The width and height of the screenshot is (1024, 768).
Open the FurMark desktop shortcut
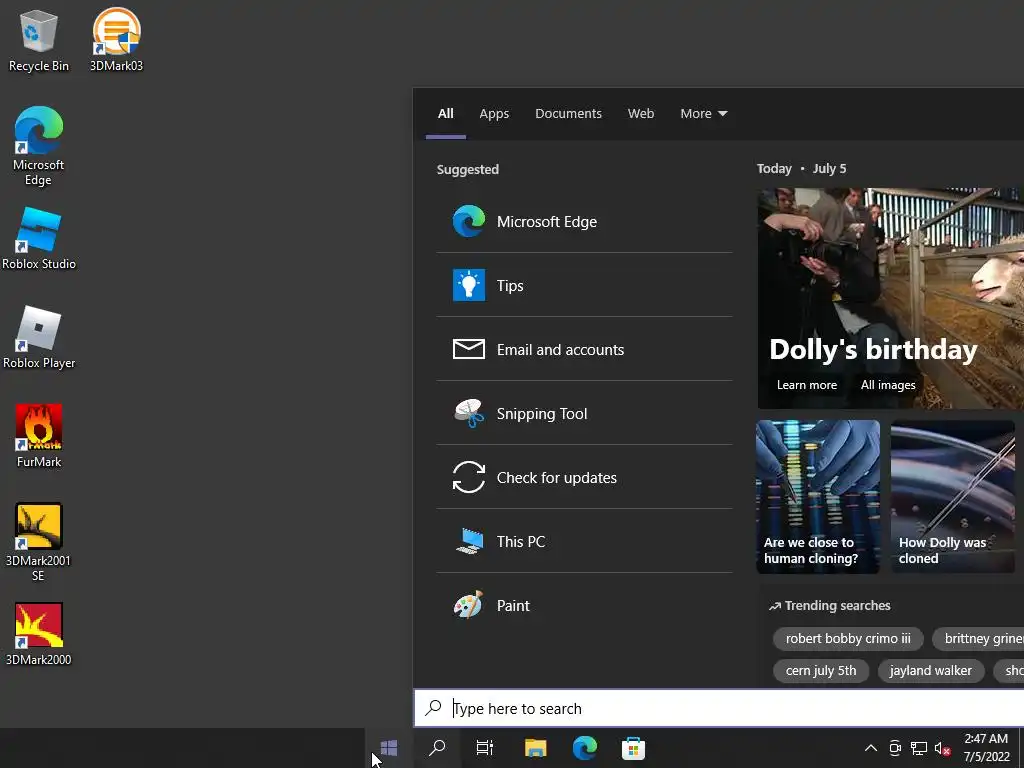[x=39, y=436]
